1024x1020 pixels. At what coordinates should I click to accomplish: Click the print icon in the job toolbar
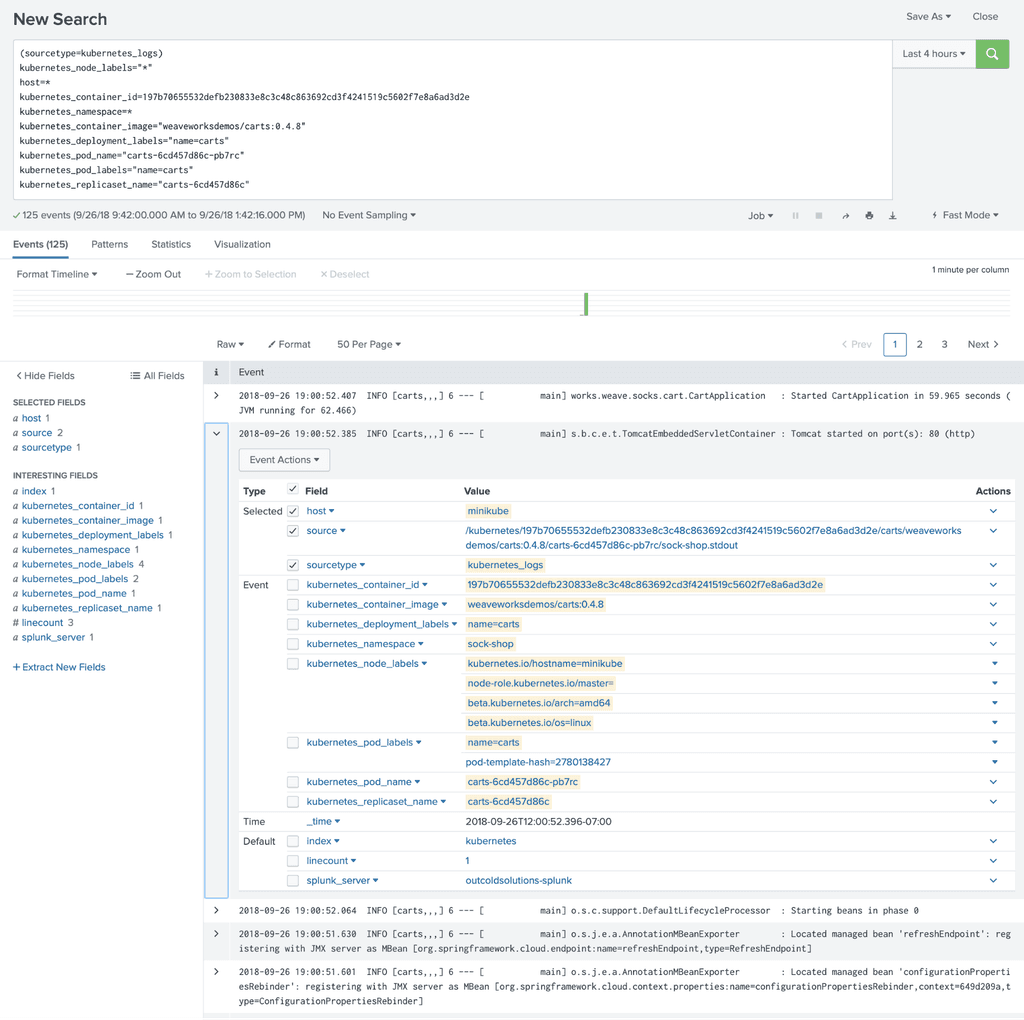click(869, 216)
